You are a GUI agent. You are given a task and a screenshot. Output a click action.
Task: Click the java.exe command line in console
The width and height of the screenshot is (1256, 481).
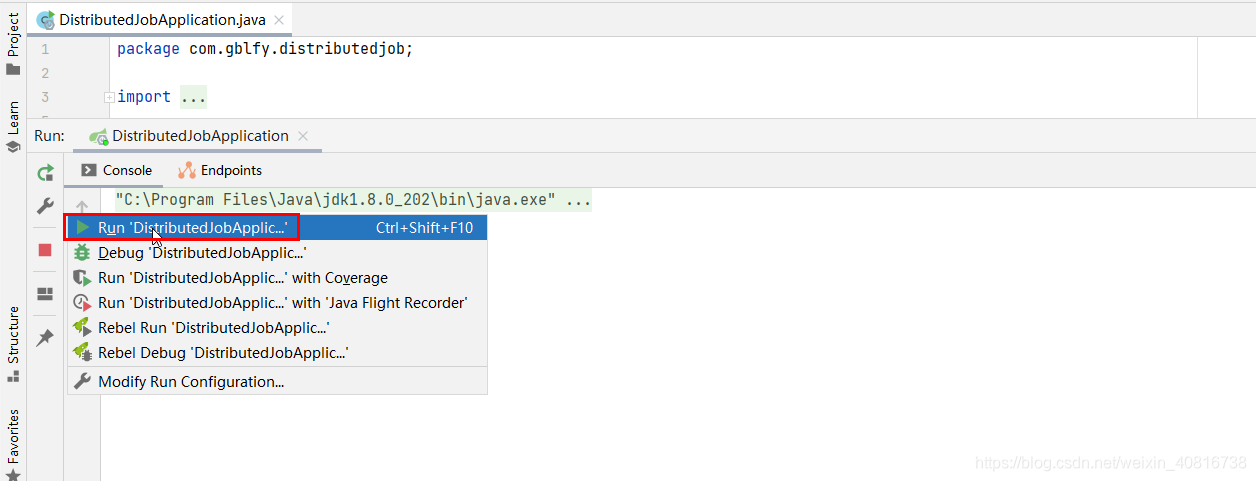point(353,200)
